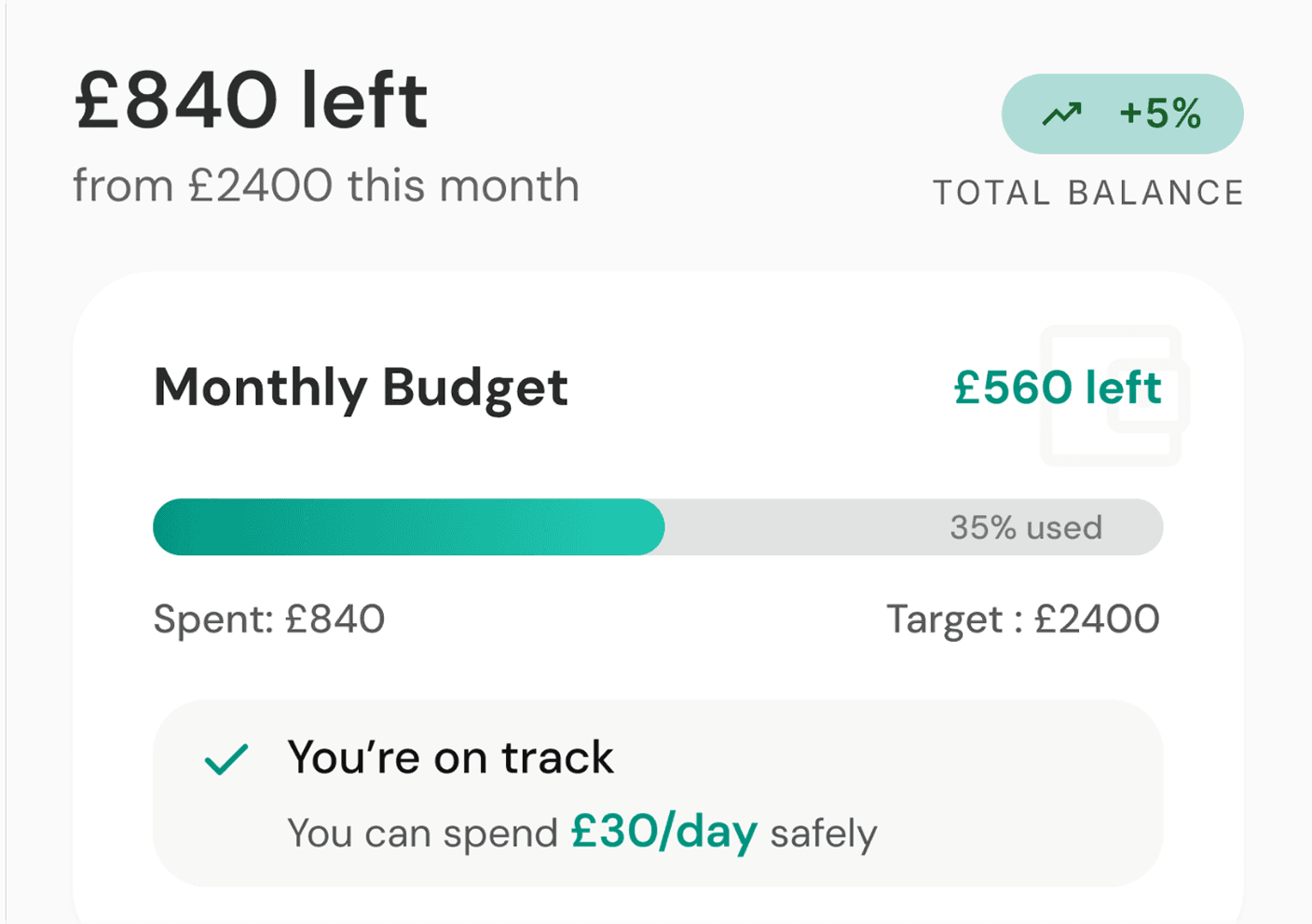The image size is (1312, 924).
Task: Tap the "£840 left" main heading
Action: click(x=252, y=101)
